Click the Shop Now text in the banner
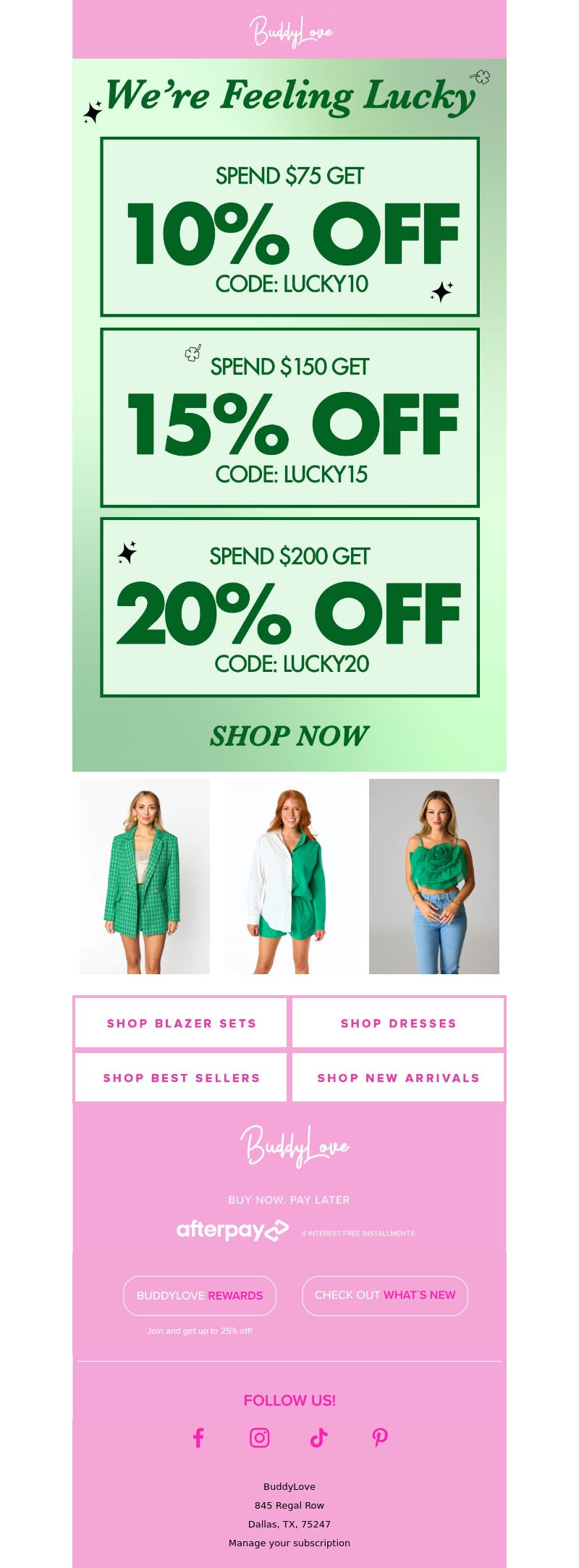The height and width of the screenshot is (1568, 579). [x=289, y=736]
